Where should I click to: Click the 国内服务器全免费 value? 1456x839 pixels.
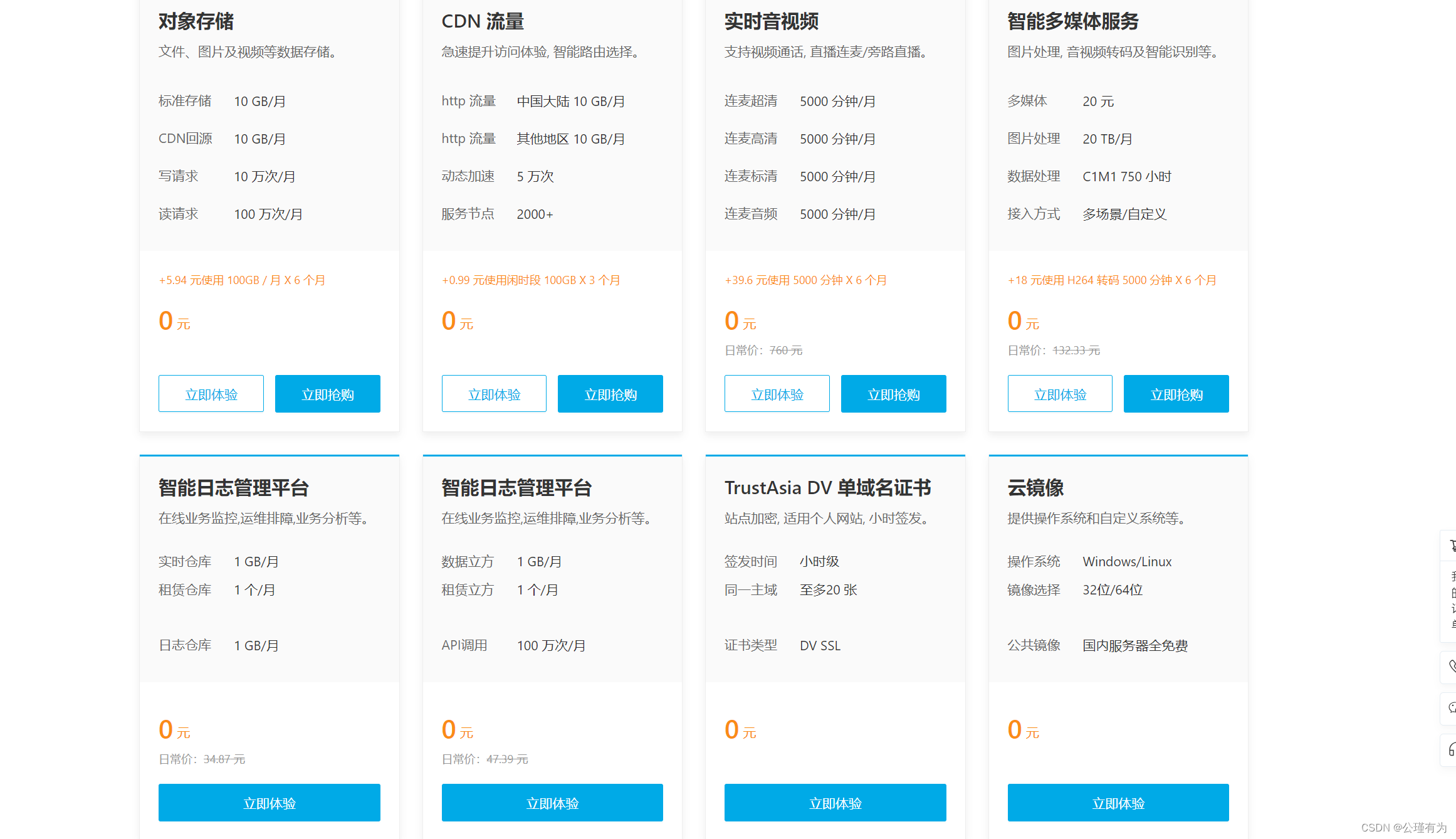click(x=1135, y=645)
